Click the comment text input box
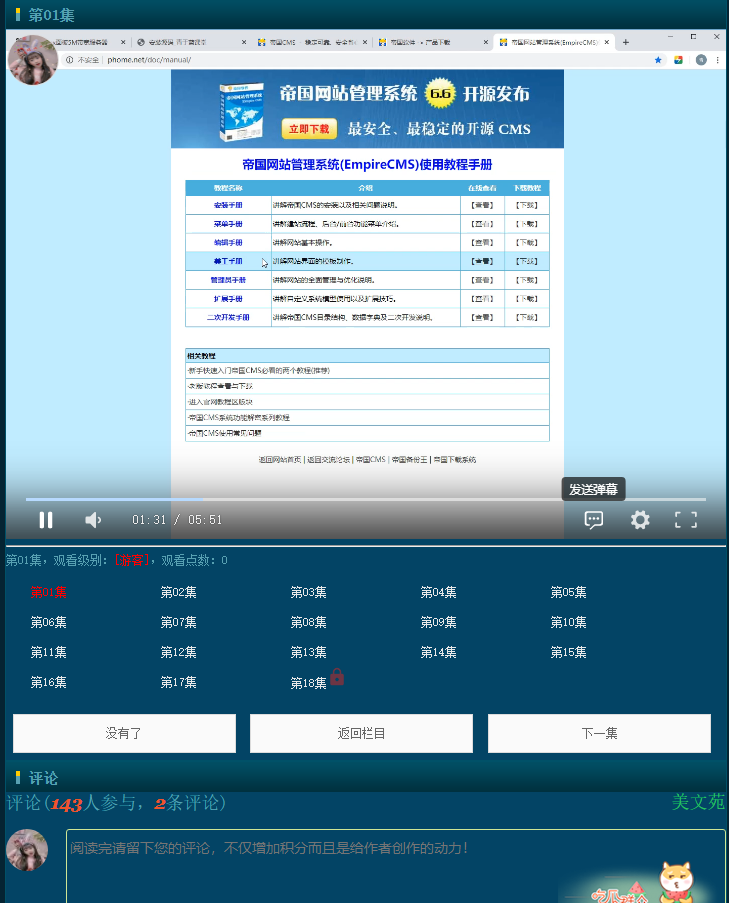Screen dimensions: 729x903 pos(396,866)
